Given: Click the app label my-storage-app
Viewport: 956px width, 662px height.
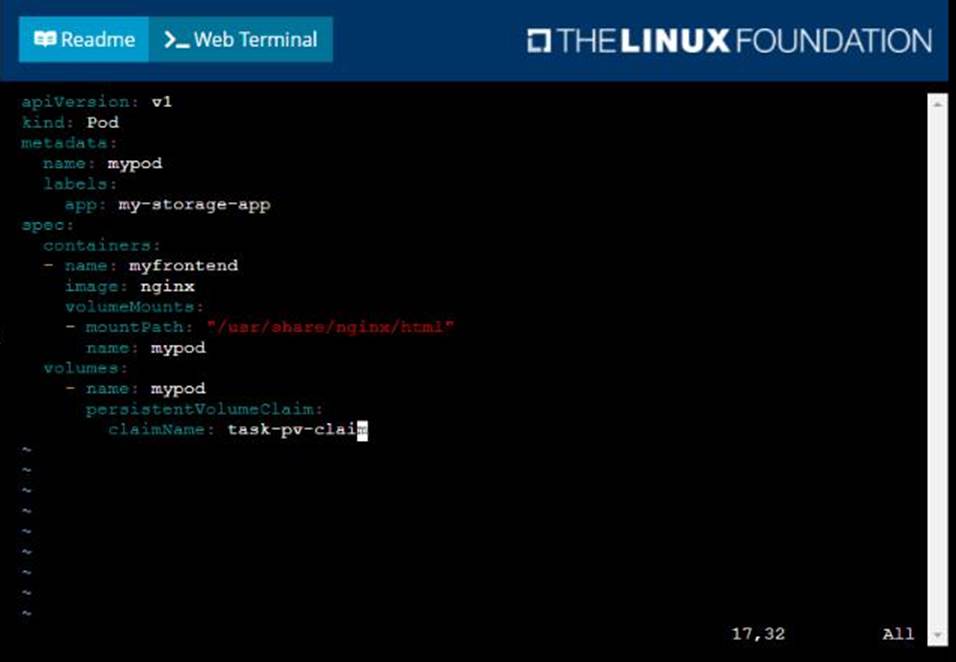Looking at the screenshot, I should 194,205.
